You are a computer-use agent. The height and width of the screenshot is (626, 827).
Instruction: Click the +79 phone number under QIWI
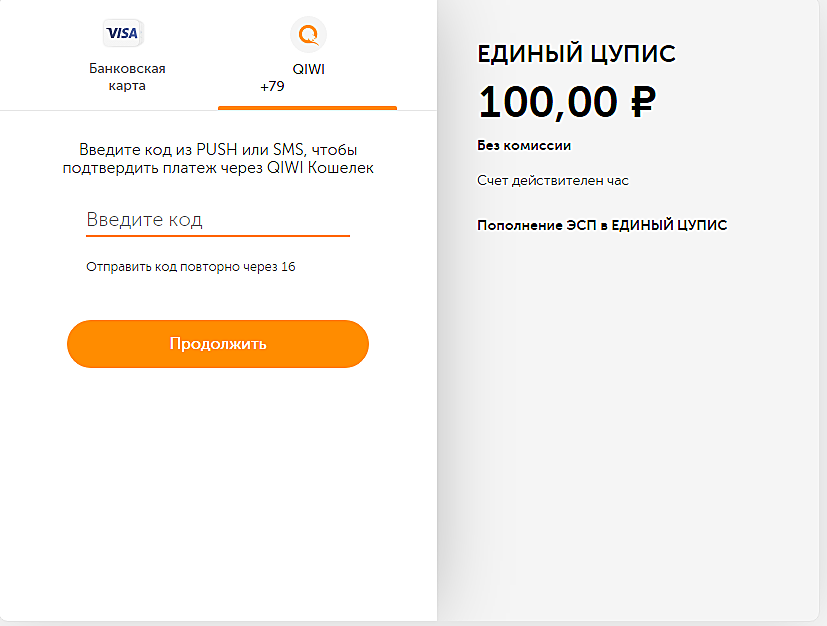272,86
